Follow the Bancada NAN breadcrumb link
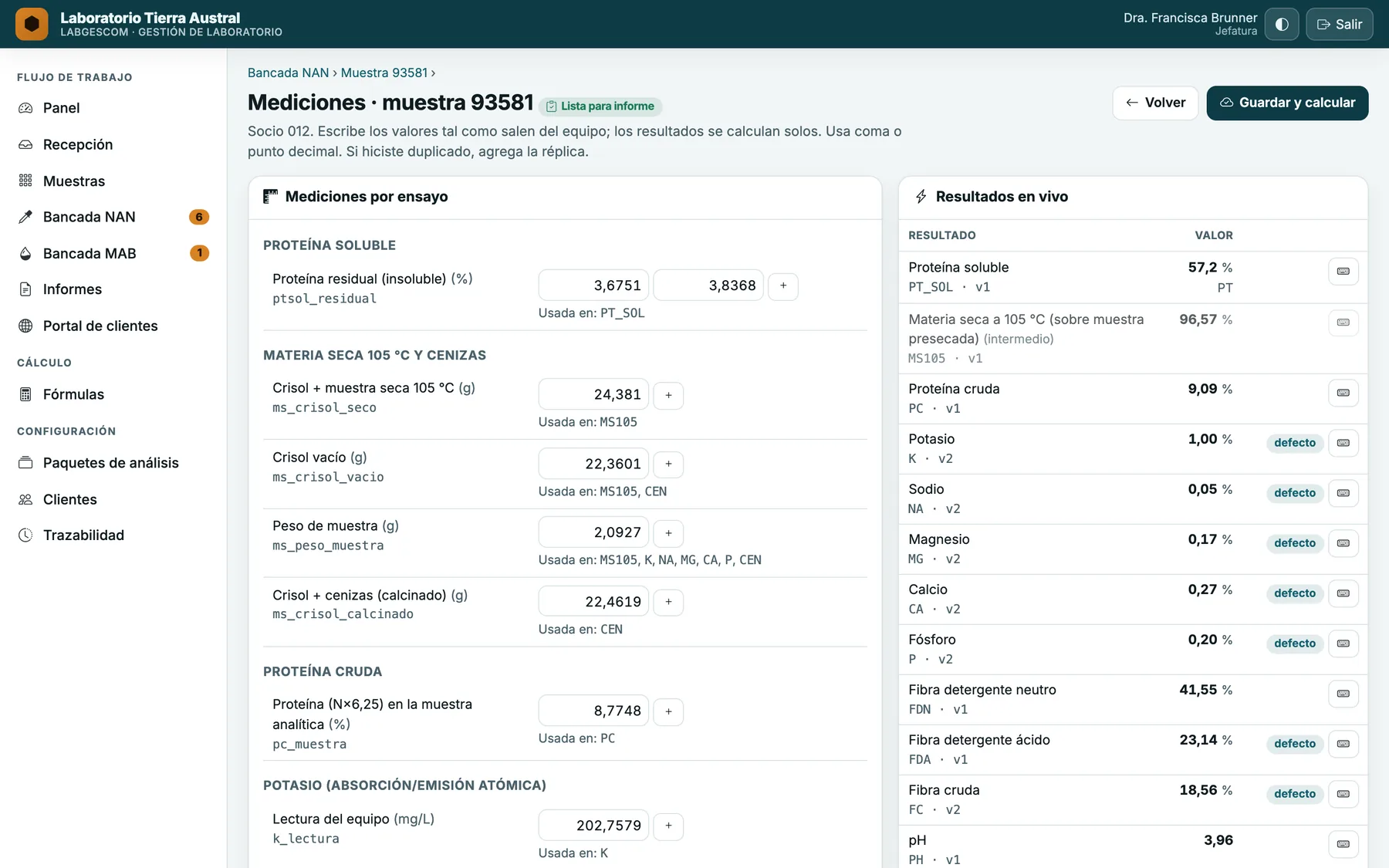The image size is (1389, 868). coord(289,73)
